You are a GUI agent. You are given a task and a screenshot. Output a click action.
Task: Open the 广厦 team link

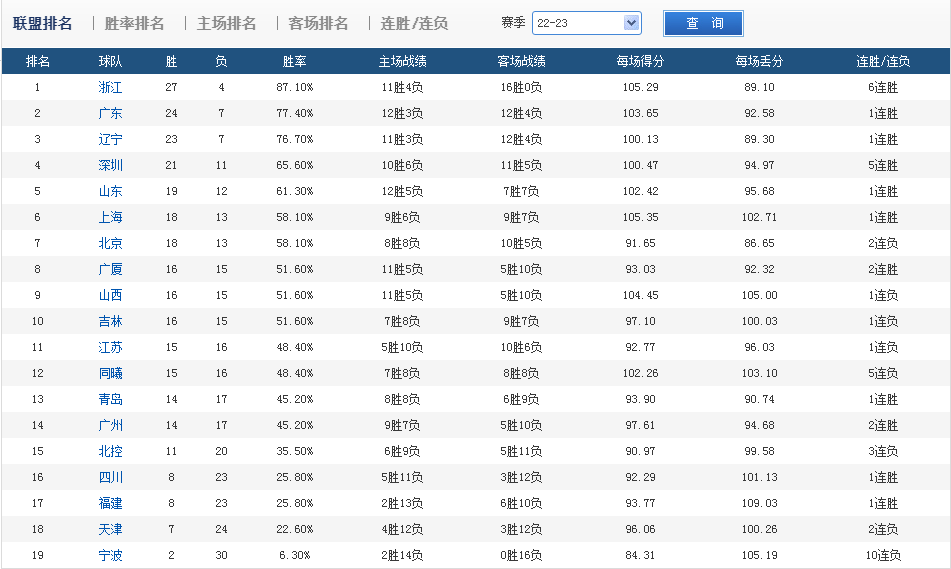tap(110, 269)
